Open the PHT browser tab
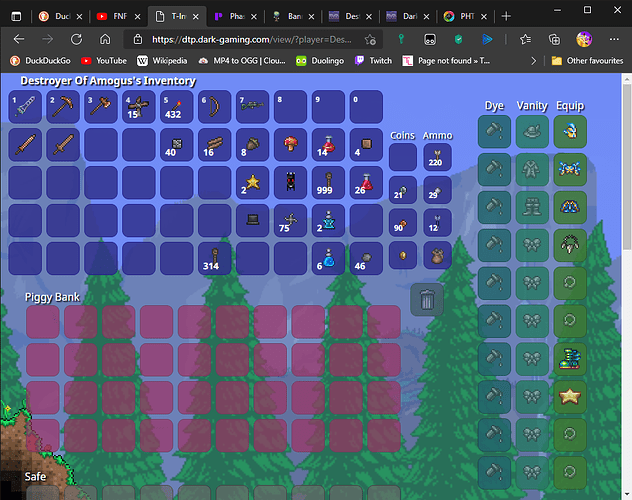The height and width of the screenshot is (500, 632). tap(466, 17)
